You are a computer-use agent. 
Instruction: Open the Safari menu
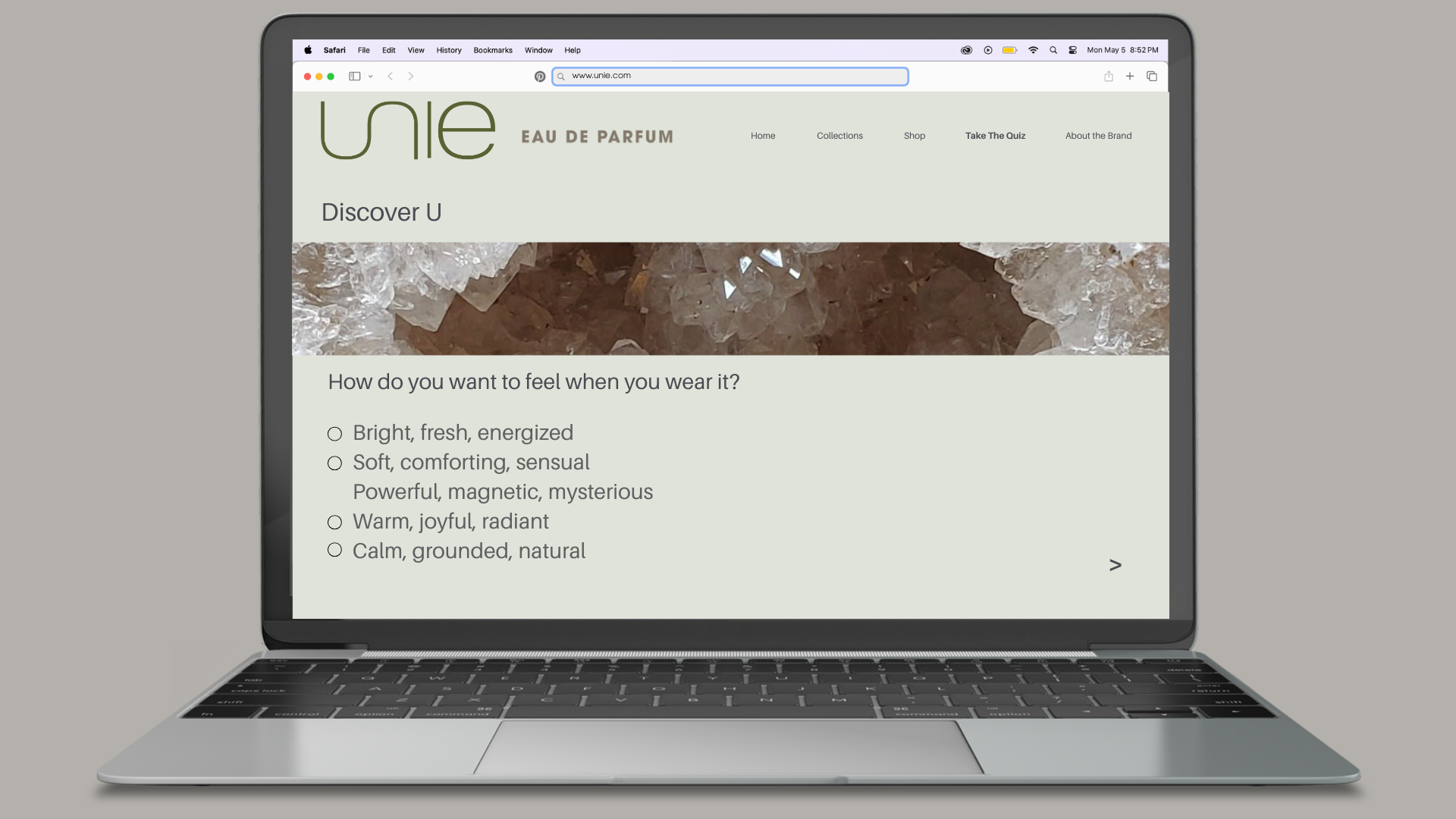coord(334,50)
